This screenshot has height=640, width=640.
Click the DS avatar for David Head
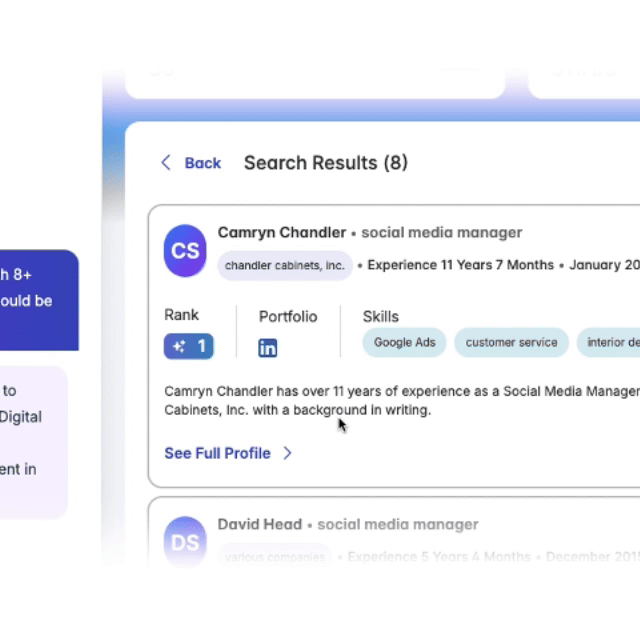tap(185, 542)
